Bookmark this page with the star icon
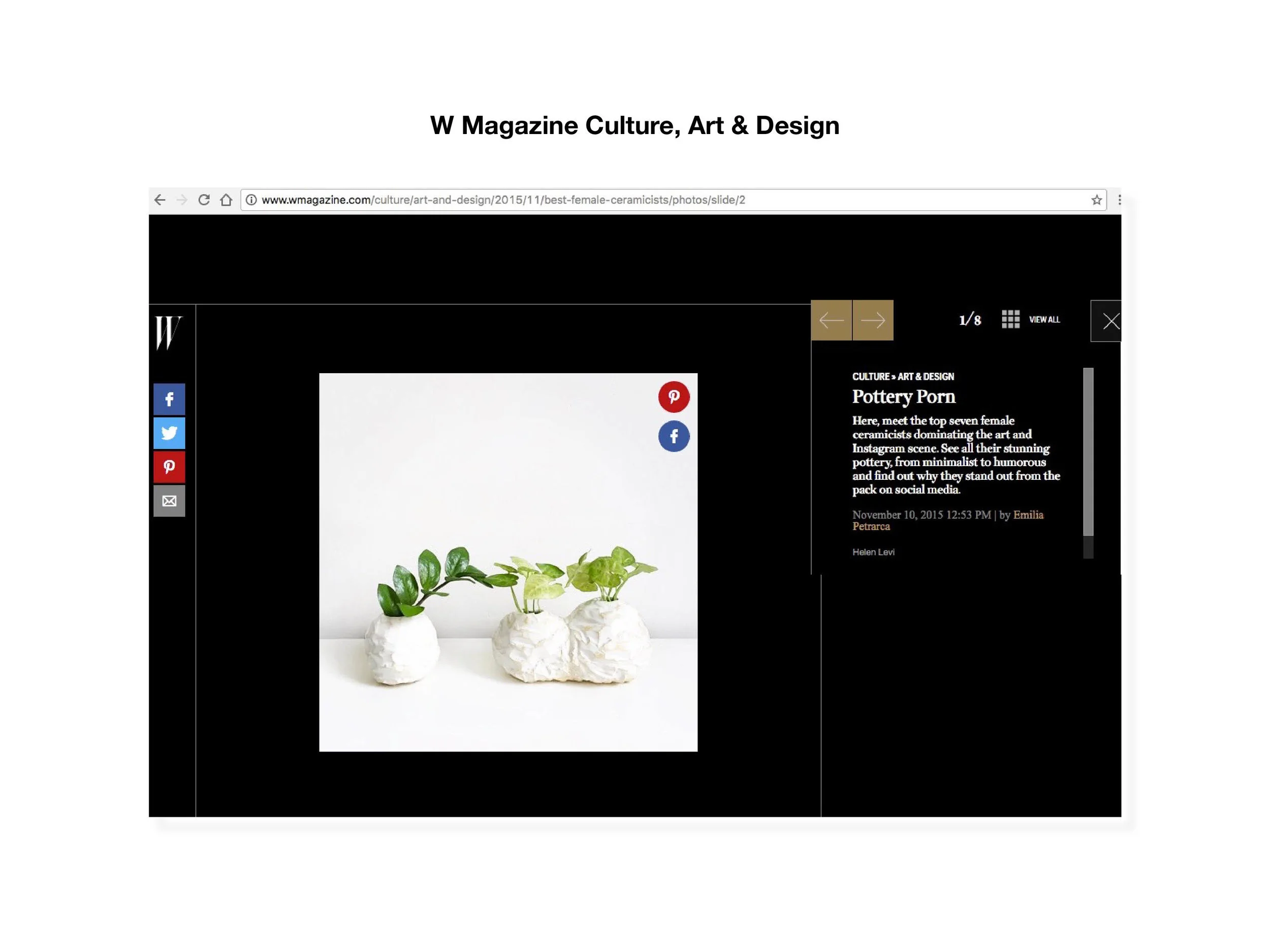The image size is (1270, 952). tap(1097, 200)
